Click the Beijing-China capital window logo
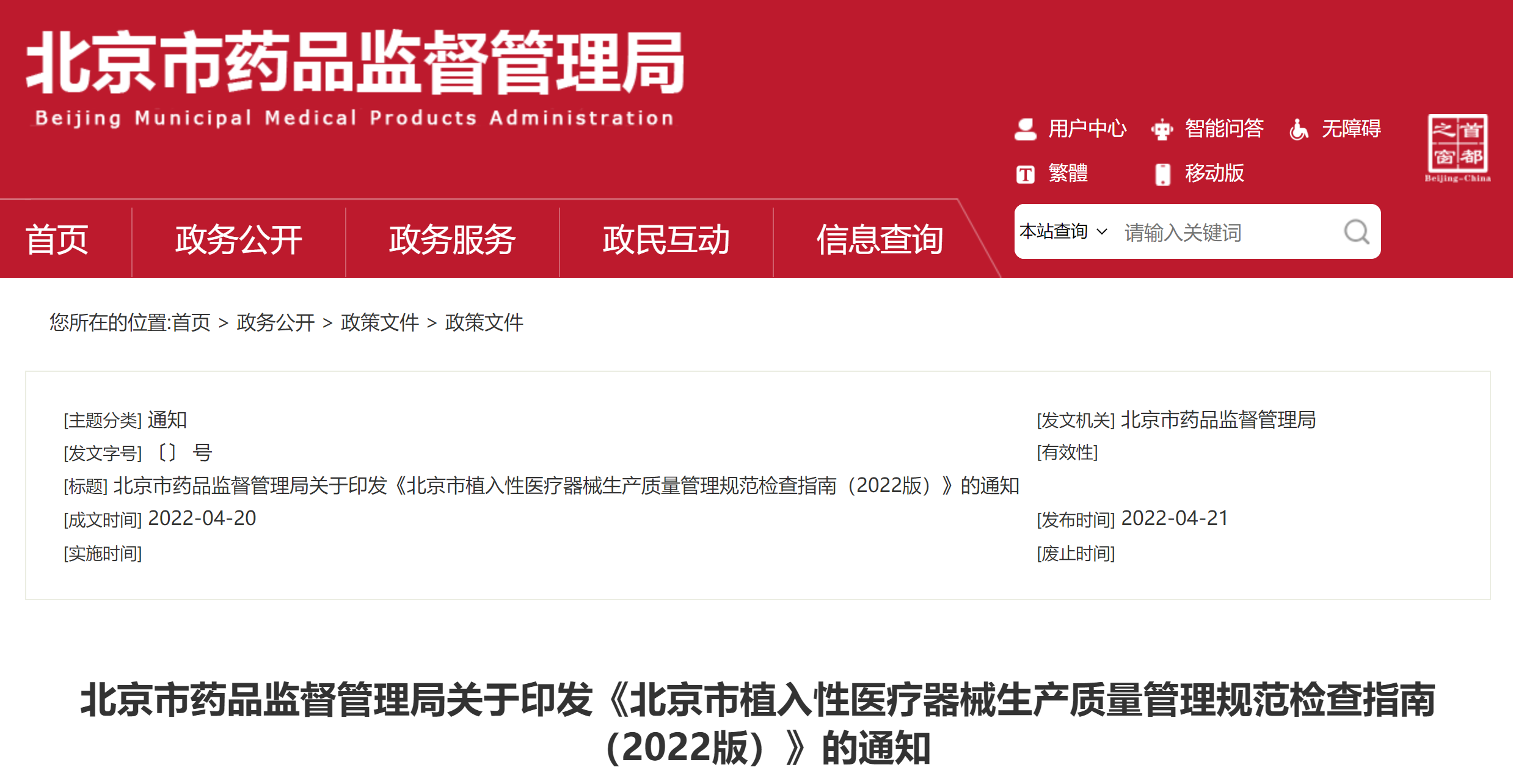This screenshot has height=784, width=1513. [1457, 148]
